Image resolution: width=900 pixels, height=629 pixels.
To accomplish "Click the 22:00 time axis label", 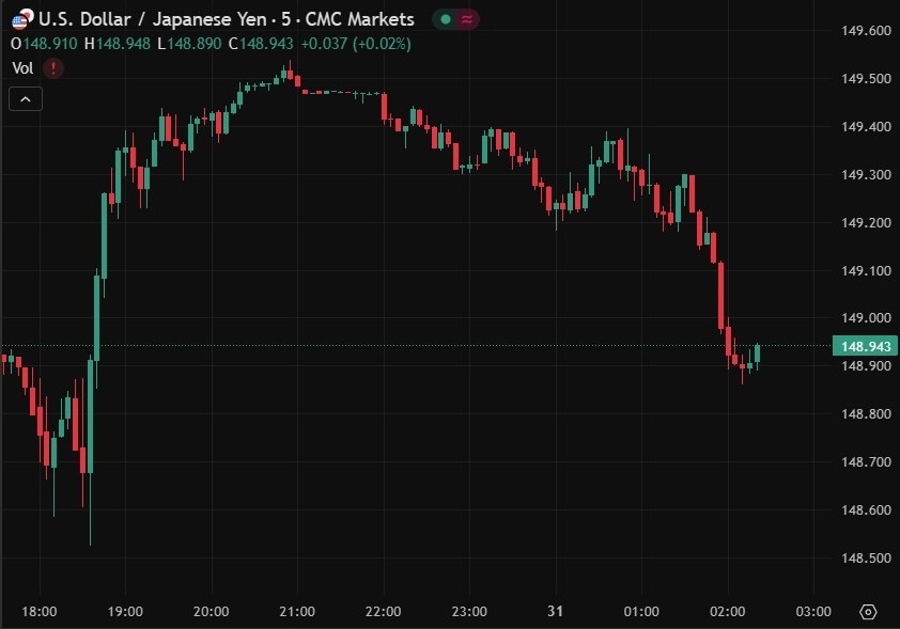I will 383,612.
